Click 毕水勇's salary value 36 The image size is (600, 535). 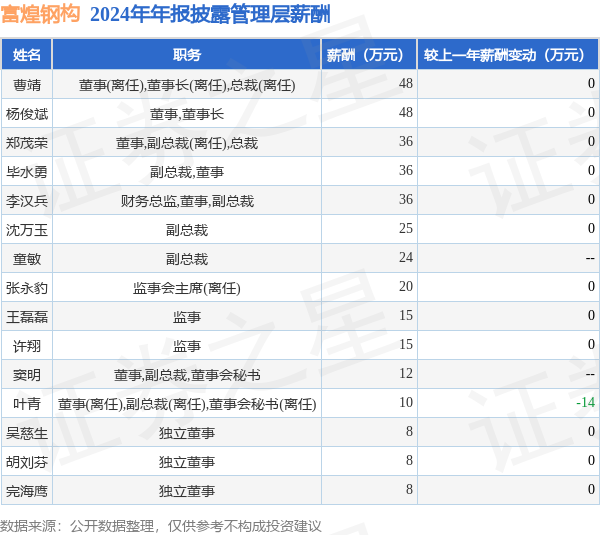pos(406,170)
